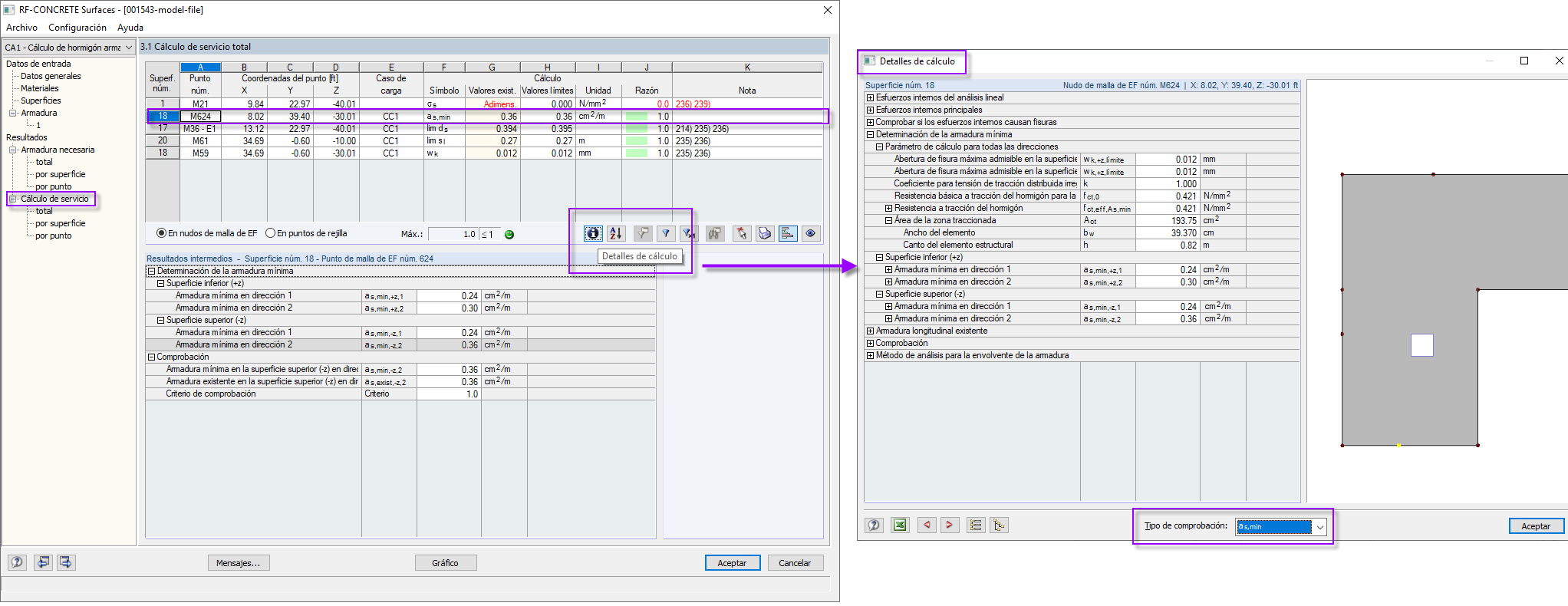Open the Configuración menu

(77, 28)
